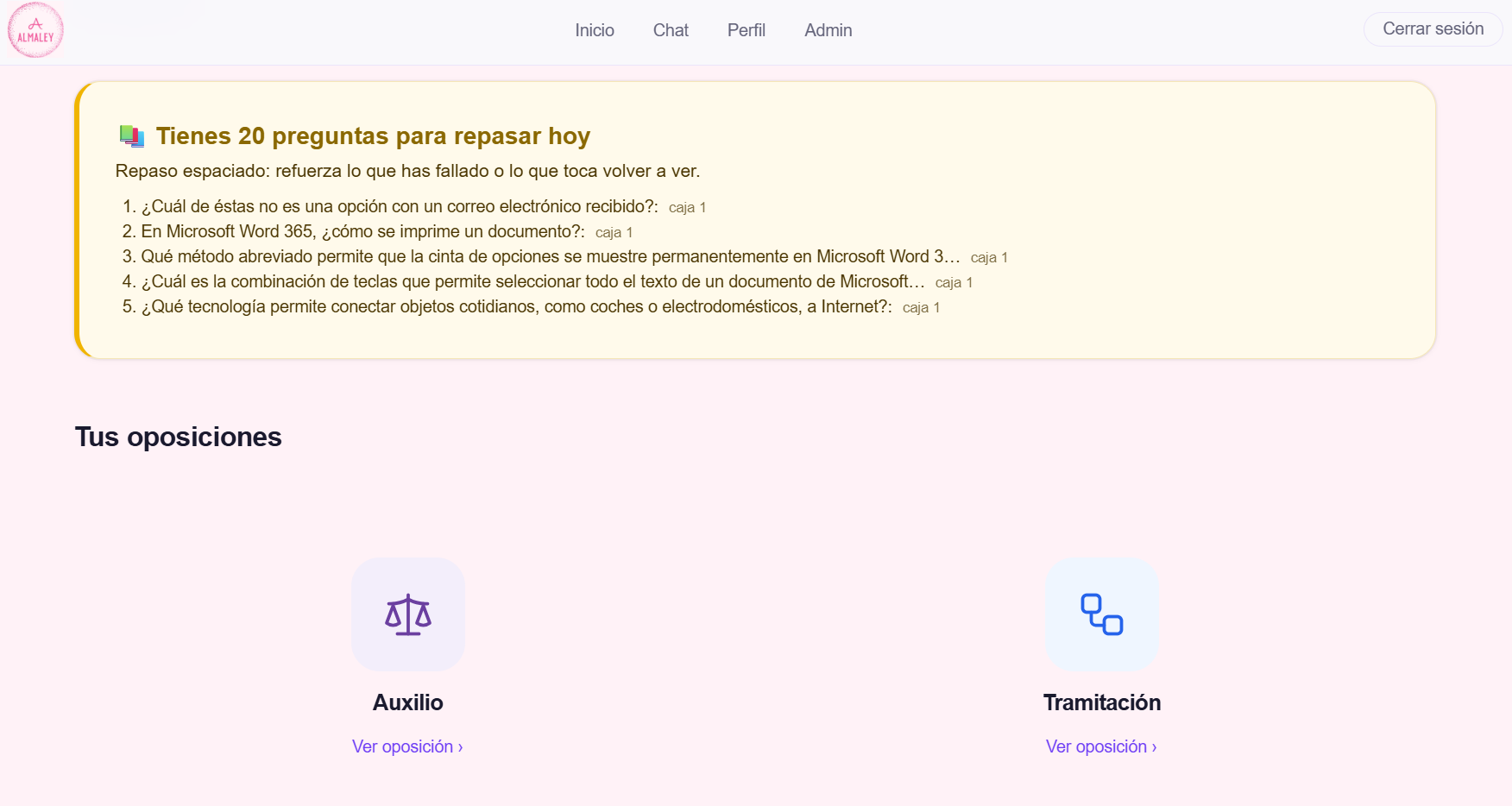Open Ver oposición link under Auxilio
This screenshot has height=806, width=1512.
pyautogui.click(x=407, y=746)
